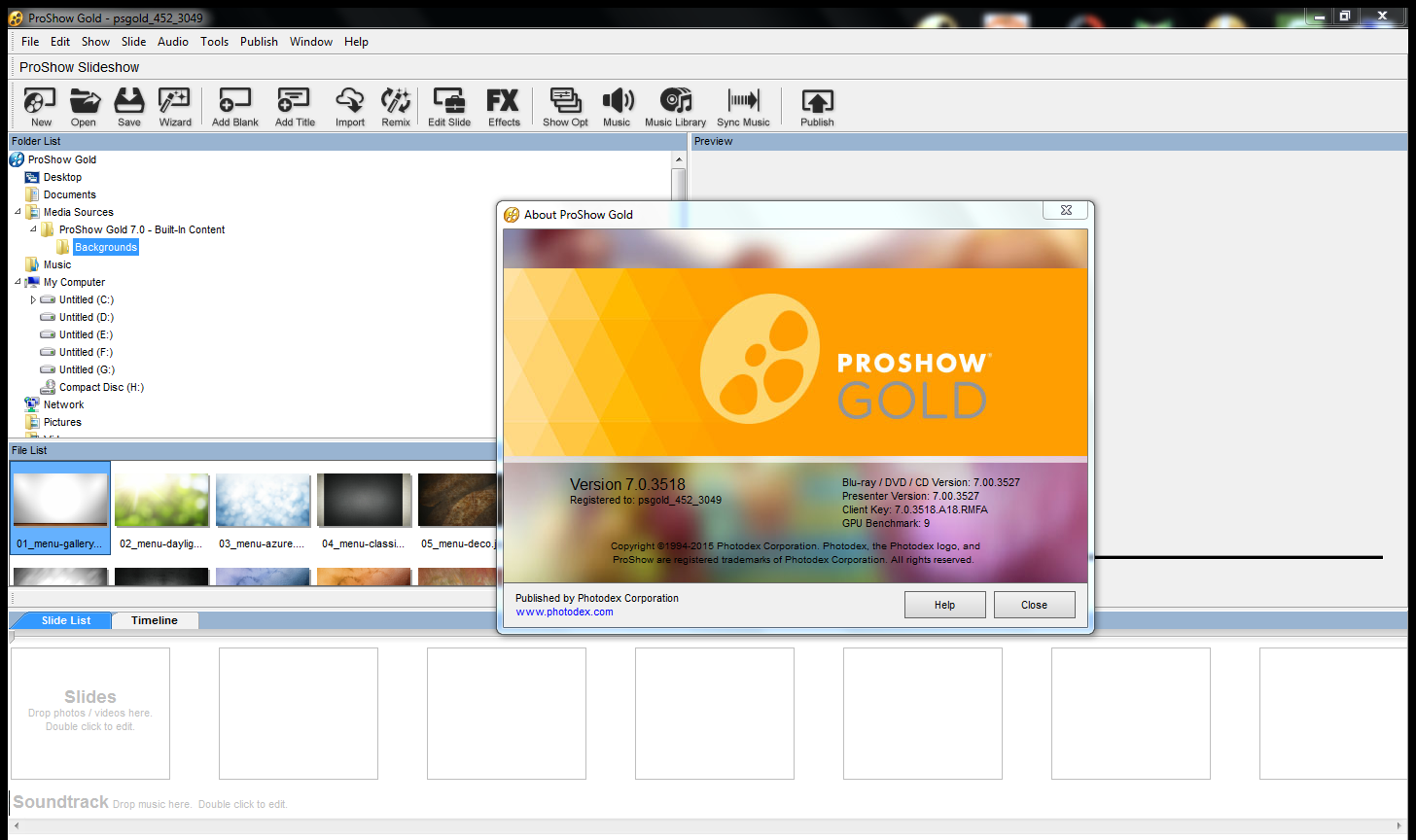Select Untitled (D:) drive
The image size is (1416, 840).
(x=86, y=317)
